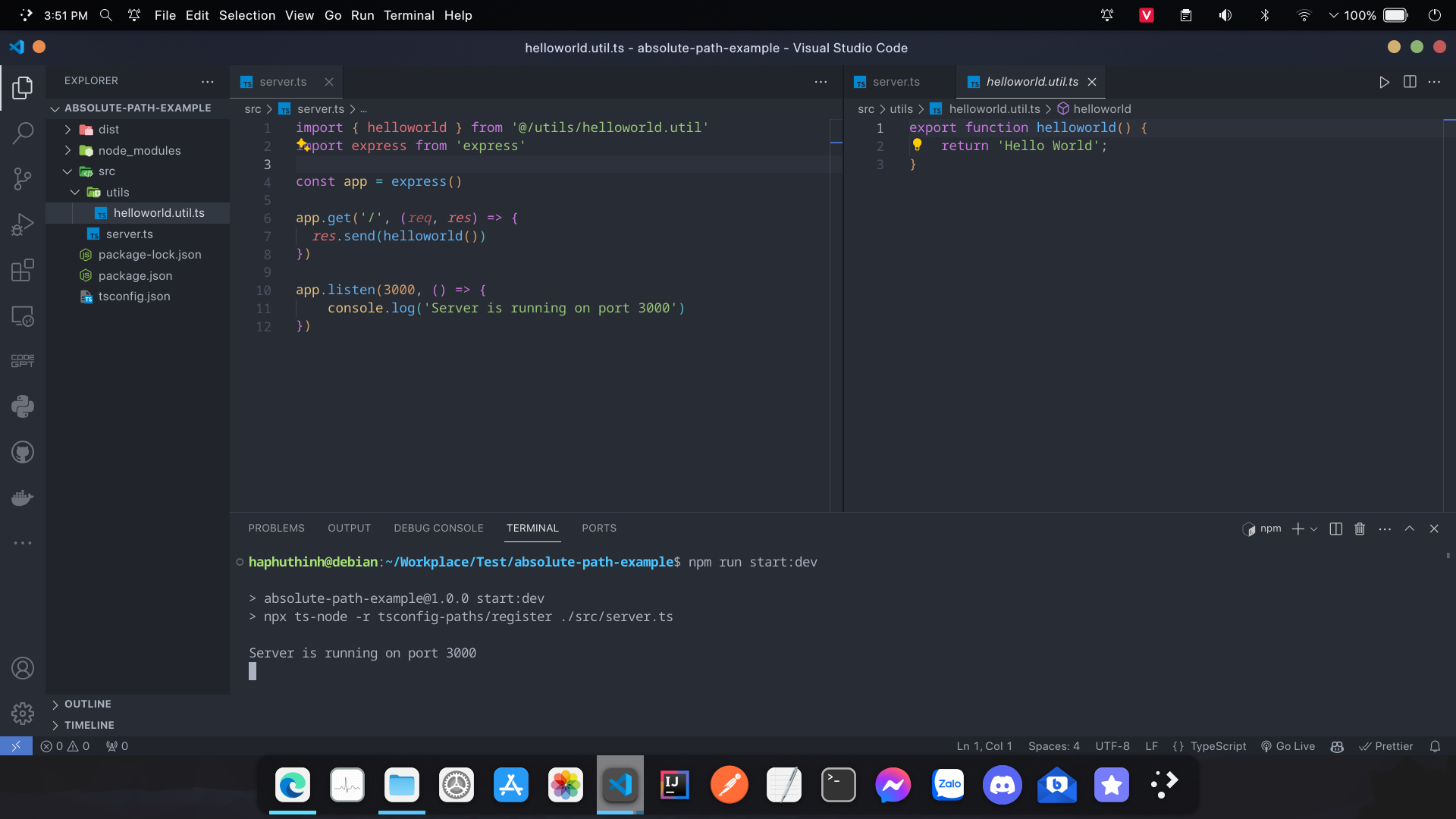Open Run and Debug view
This screenshot has width=1456, height=819.
click(23, 224)
